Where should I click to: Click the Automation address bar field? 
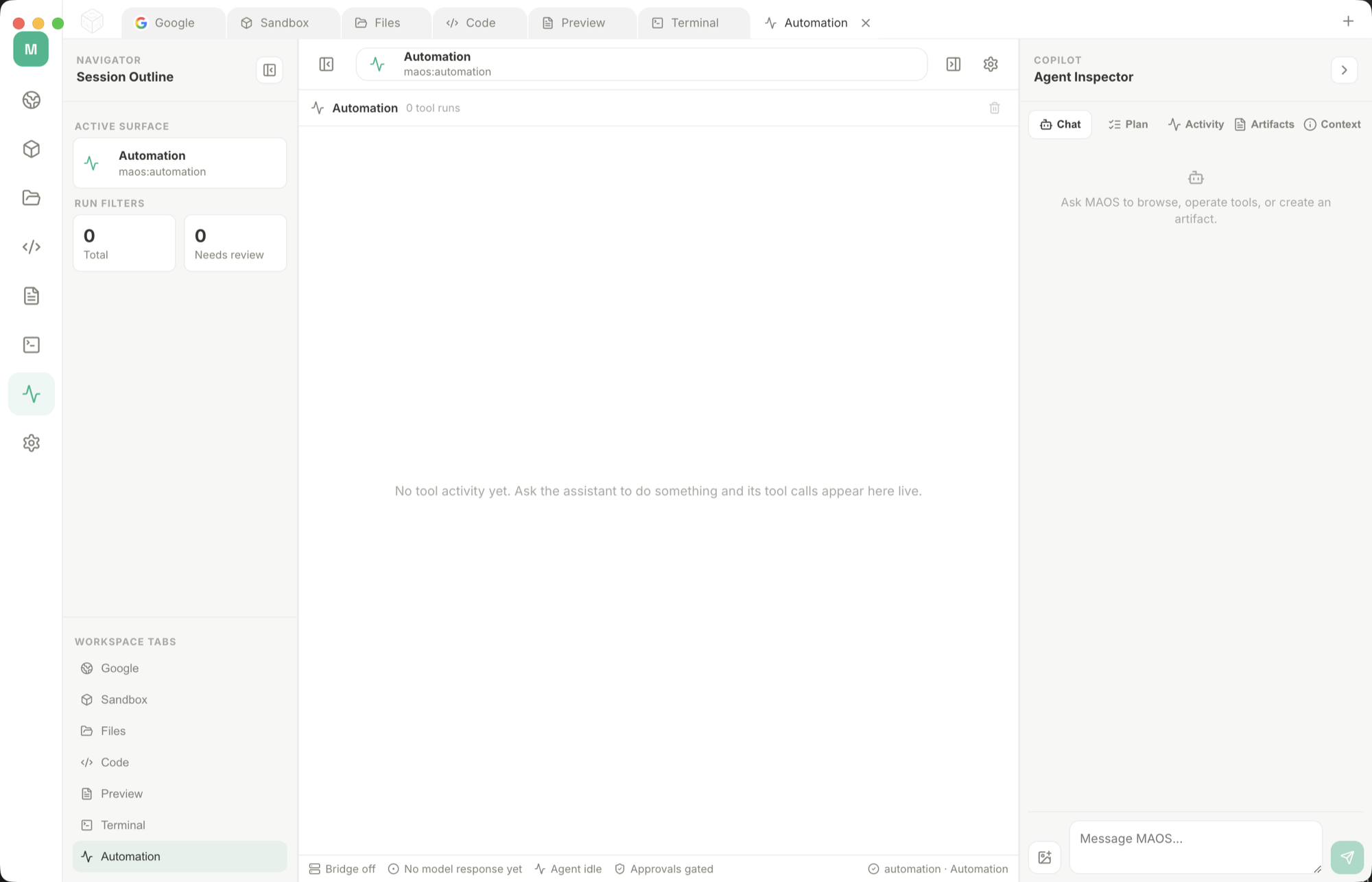(641, 65)
